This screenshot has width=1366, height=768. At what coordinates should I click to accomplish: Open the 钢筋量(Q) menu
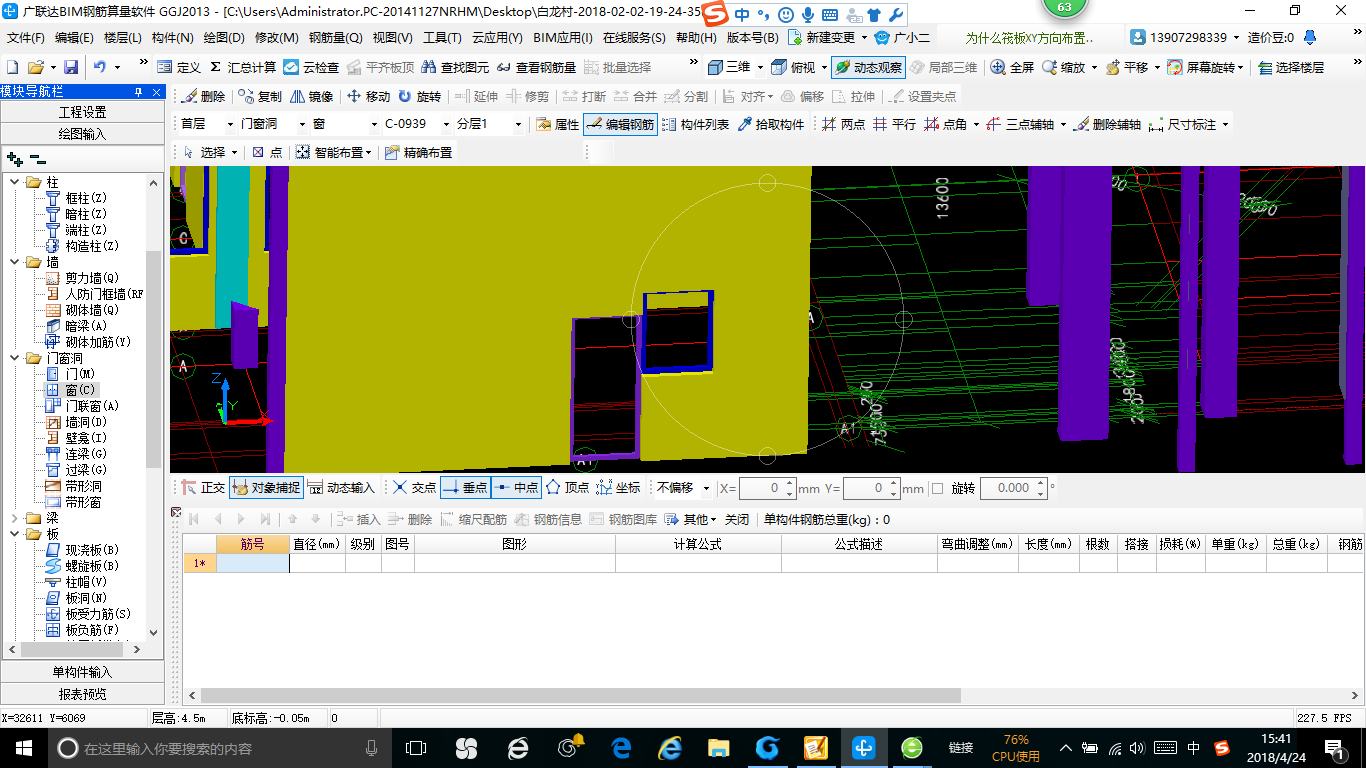pyautogui.click(x=335, y=38)
